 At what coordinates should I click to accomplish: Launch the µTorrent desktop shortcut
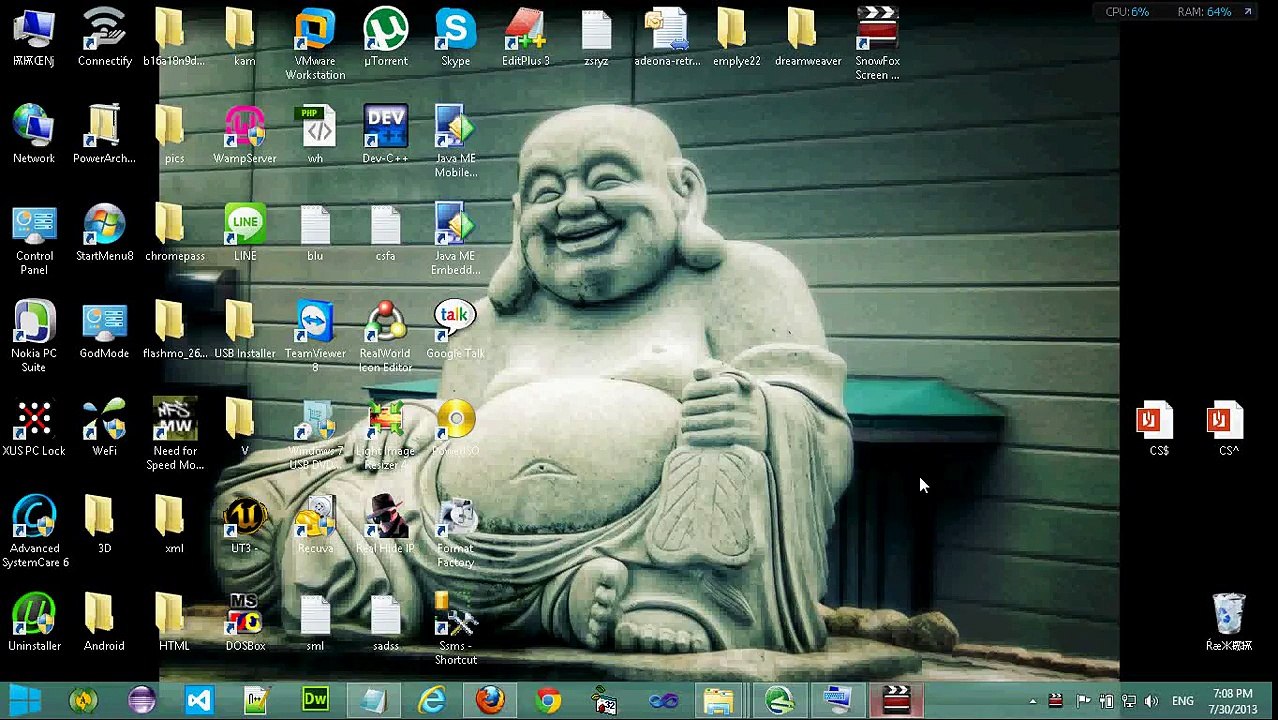click(x=385, y=38)
